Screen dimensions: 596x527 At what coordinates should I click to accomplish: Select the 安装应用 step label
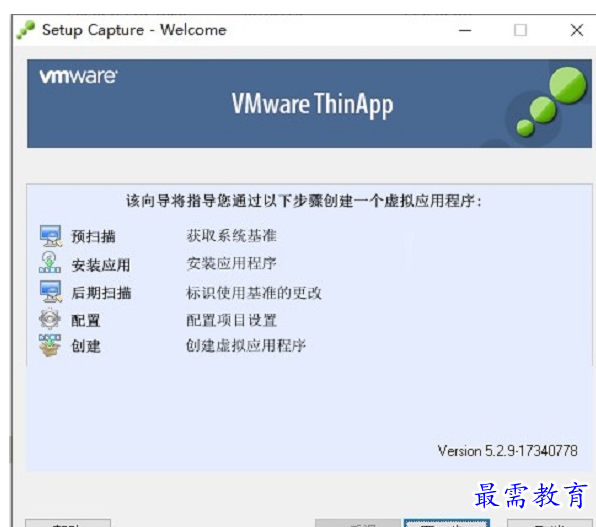coord(101,265)
